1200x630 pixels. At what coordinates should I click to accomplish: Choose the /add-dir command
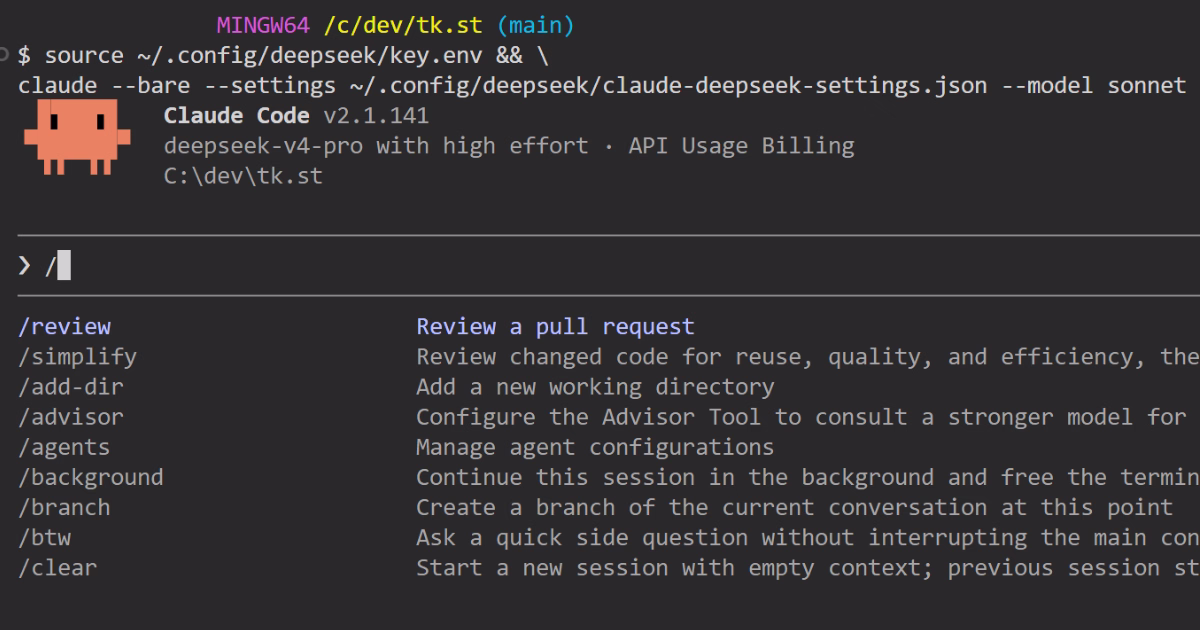click(x=71, y=387)
